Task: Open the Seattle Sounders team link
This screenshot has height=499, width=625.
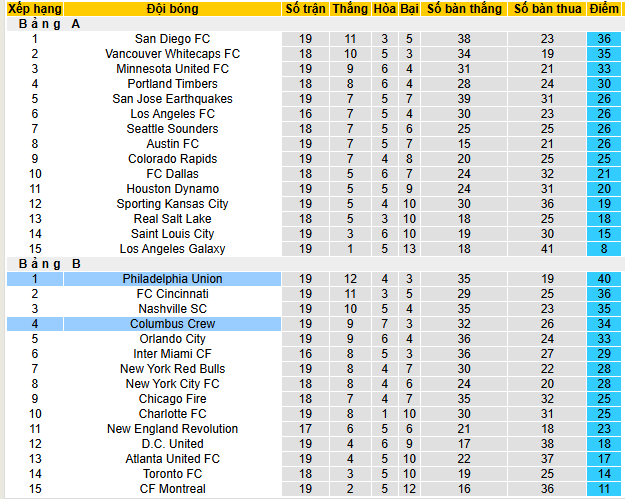Action: tap(172, 129)
